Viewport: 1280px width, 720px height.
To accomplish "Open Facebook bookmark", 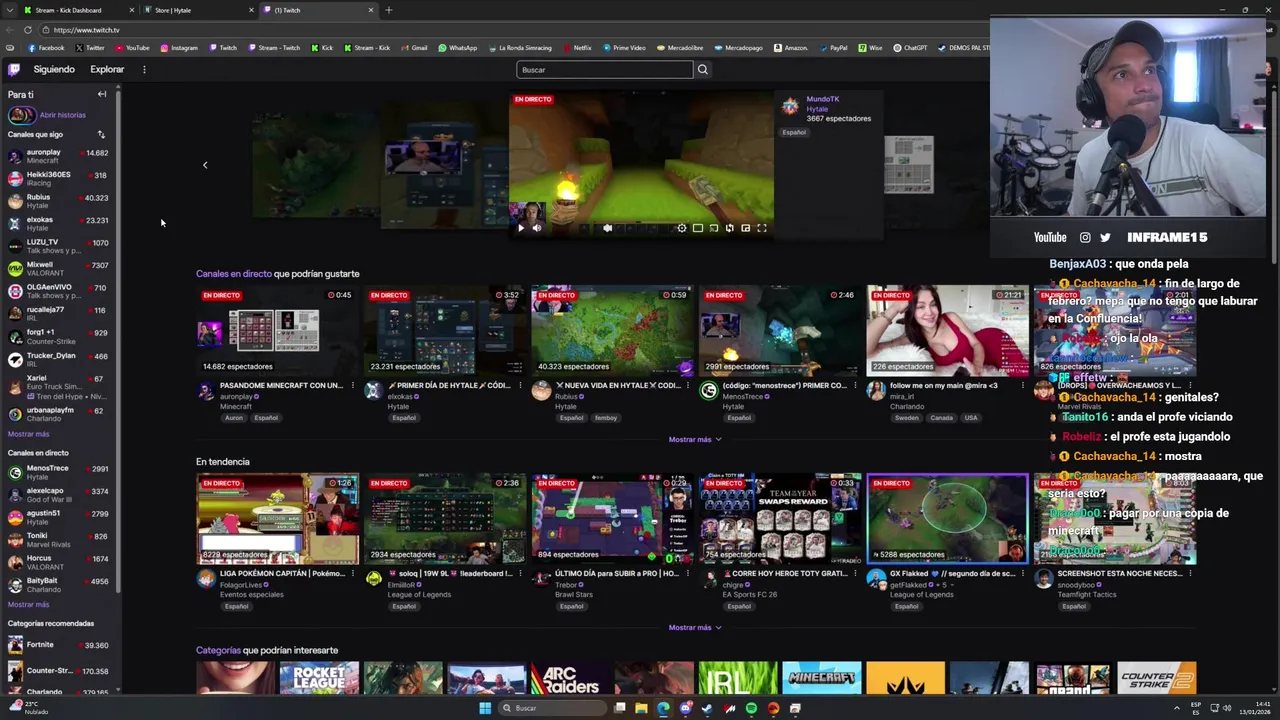I will (x=47, y=48).
